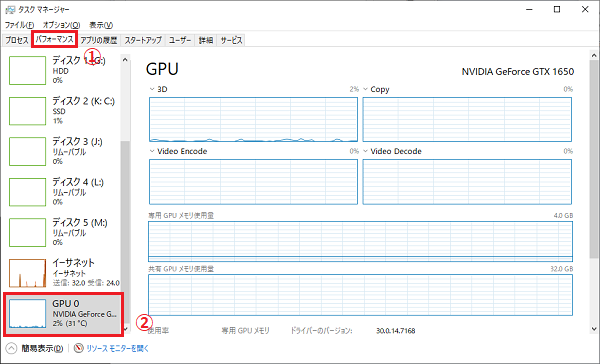Image resolution: width=600 pixels, height=364 pixels.
Task: Open the Video Decode engine dropdown
Action: point(365,151)
